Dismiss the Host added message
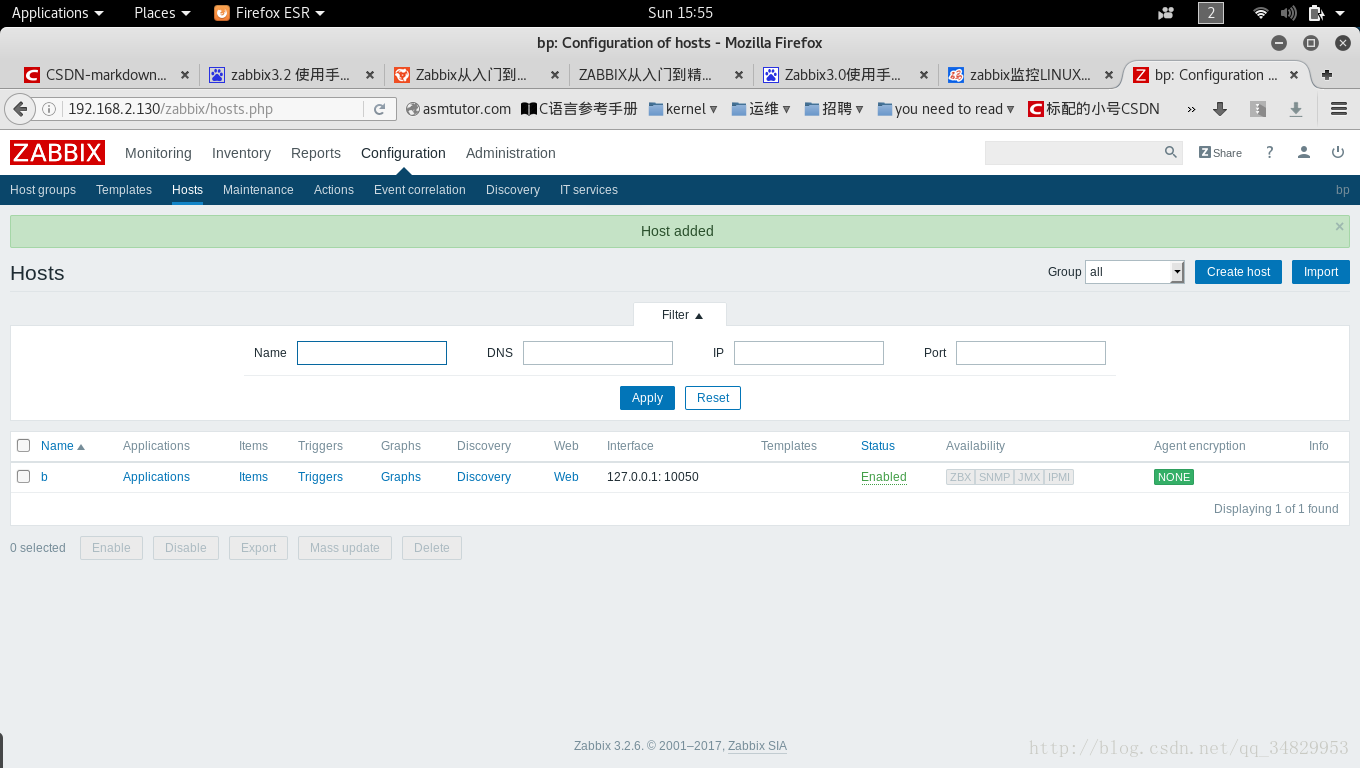This screenshot has height=768, width=1360. [x=1339, y=226]
